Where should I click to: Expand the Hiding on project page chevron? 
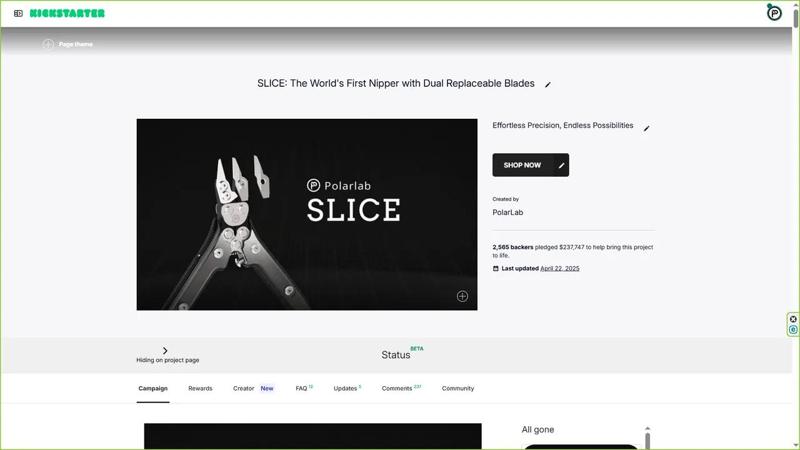click(x=165, y=351)
